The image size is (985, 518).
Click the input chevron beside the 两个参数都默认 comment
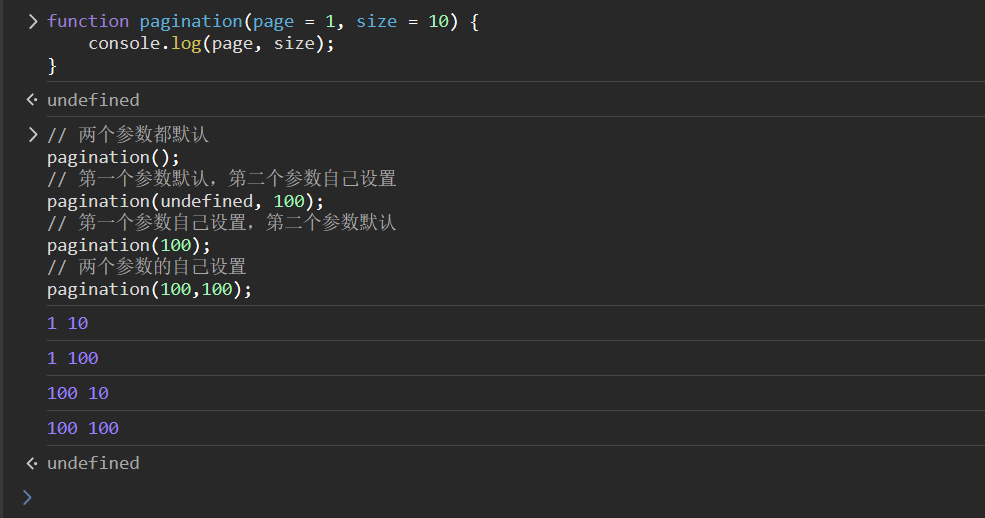tap(33, 135)
